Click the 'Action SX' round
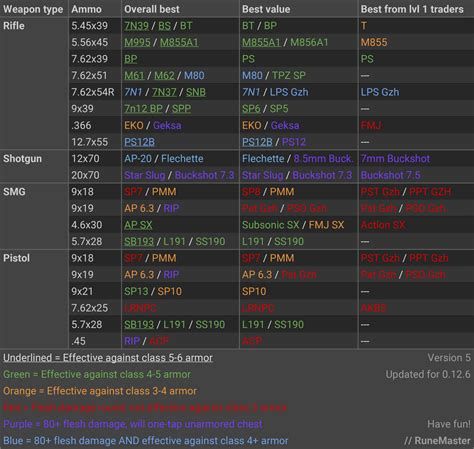 coord(383,225)
